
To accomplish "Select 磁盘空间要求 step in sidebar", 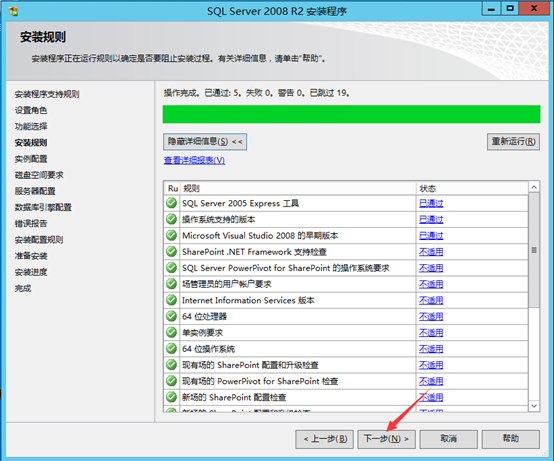I will [x=39, y=175].
